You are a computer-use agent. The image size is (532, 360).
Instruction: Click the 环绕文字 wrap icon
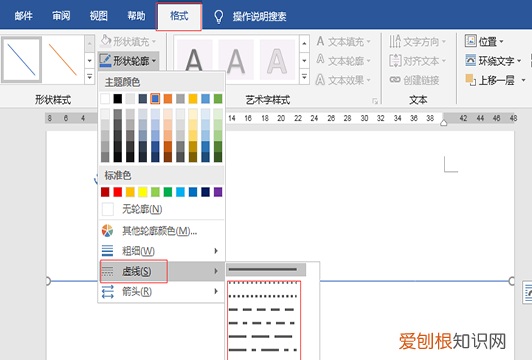click(x=471, y=60)
